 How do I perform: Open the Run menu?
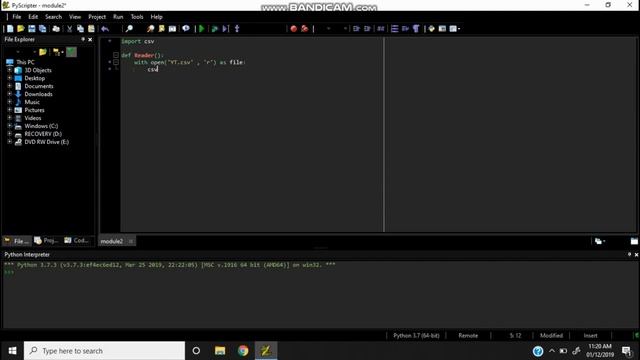click(x=118, y=17)
